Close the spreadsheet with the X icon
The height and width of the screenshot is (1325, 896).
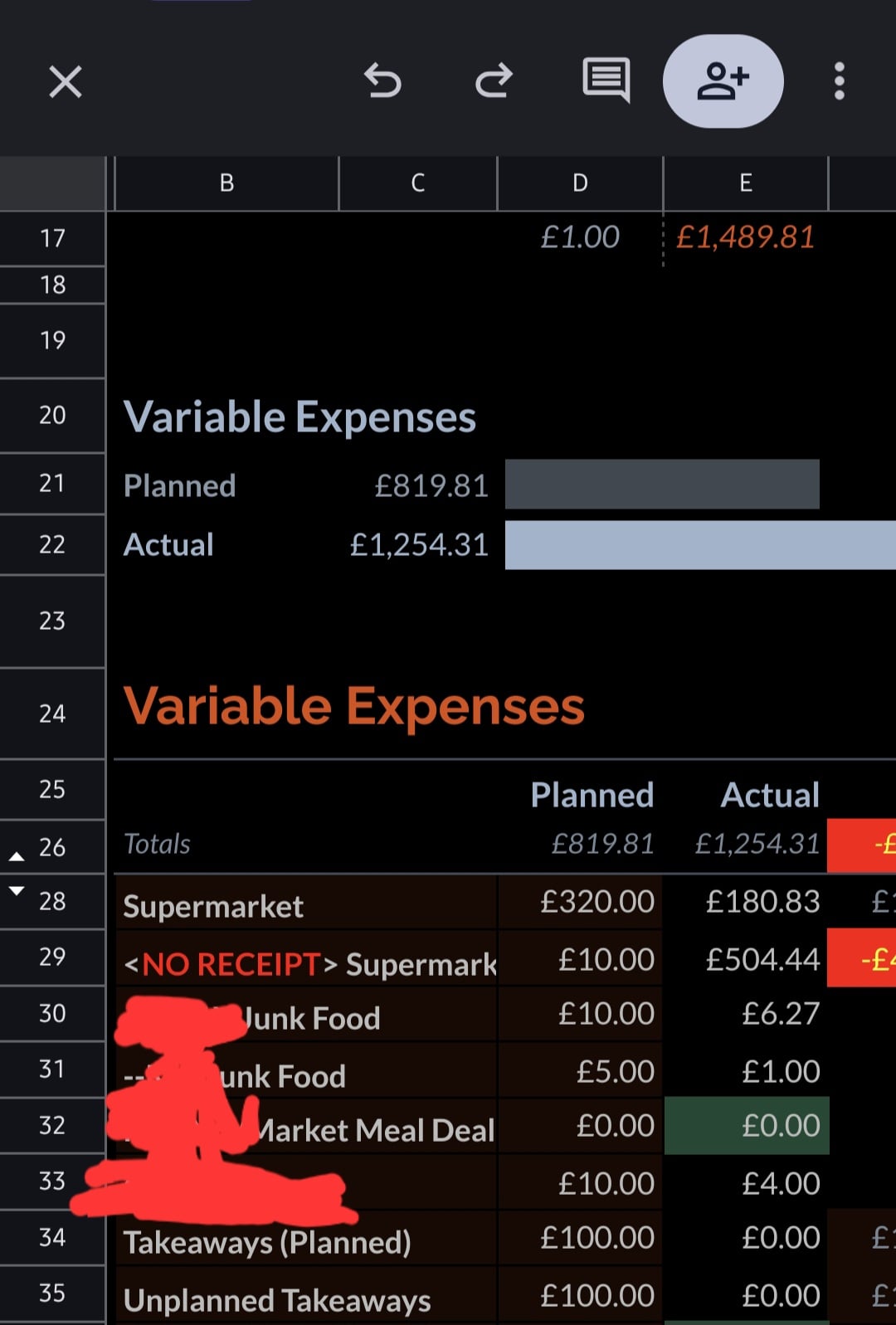point(65,82)
